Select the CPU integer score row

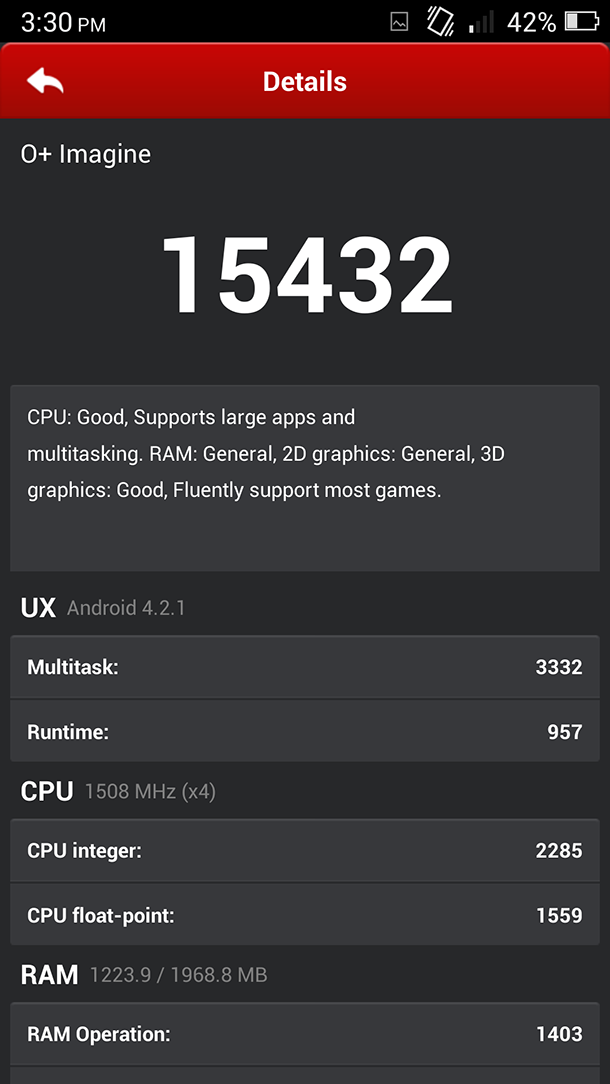pos(305,851)
